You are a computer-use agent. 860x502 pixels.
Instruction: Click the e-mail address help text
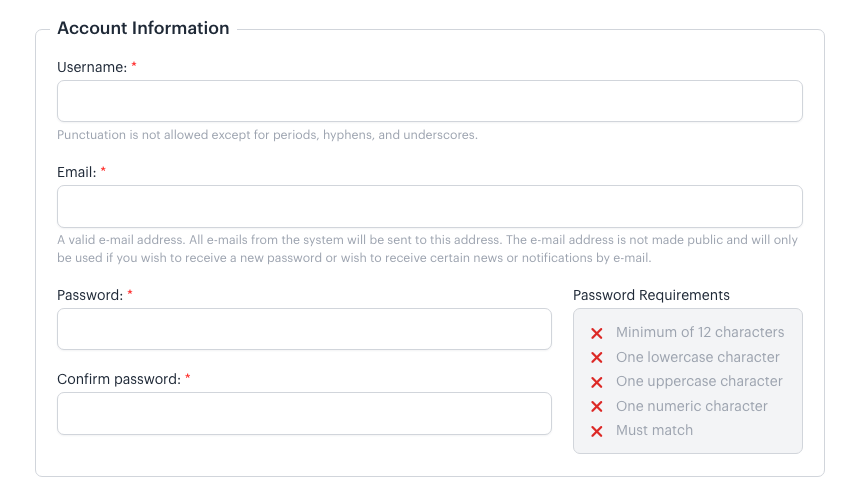(427, 249)
